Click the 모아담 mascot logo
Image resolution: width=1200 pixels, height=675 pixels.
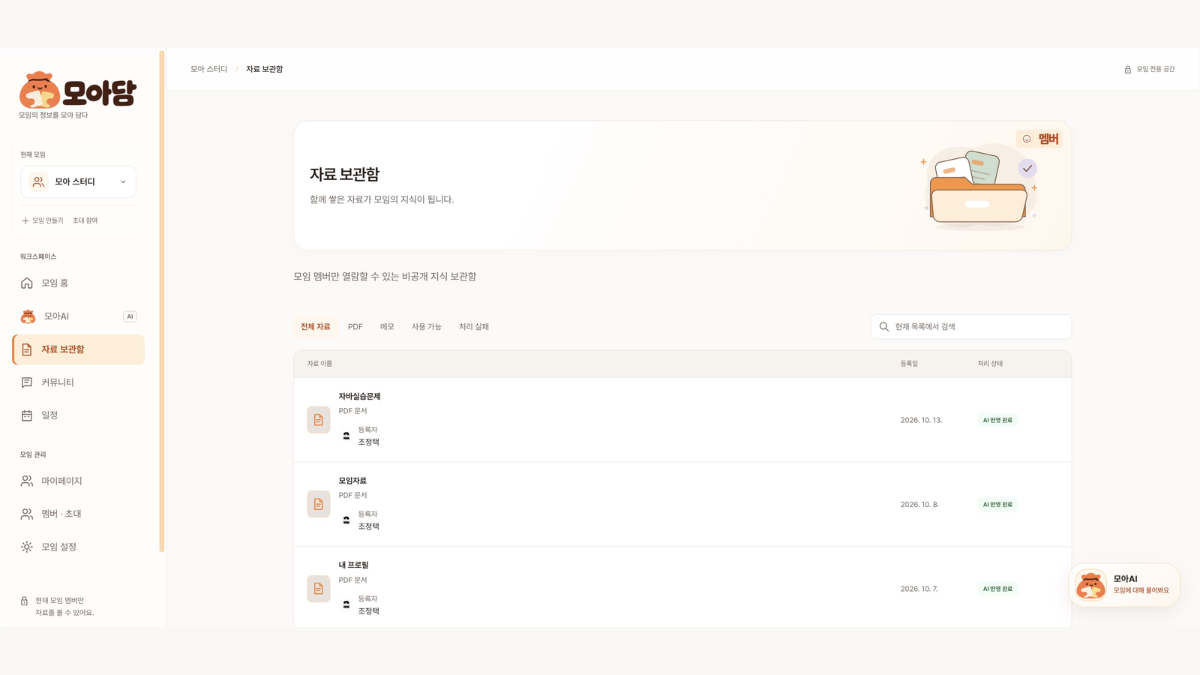click(x=40, y=90)
